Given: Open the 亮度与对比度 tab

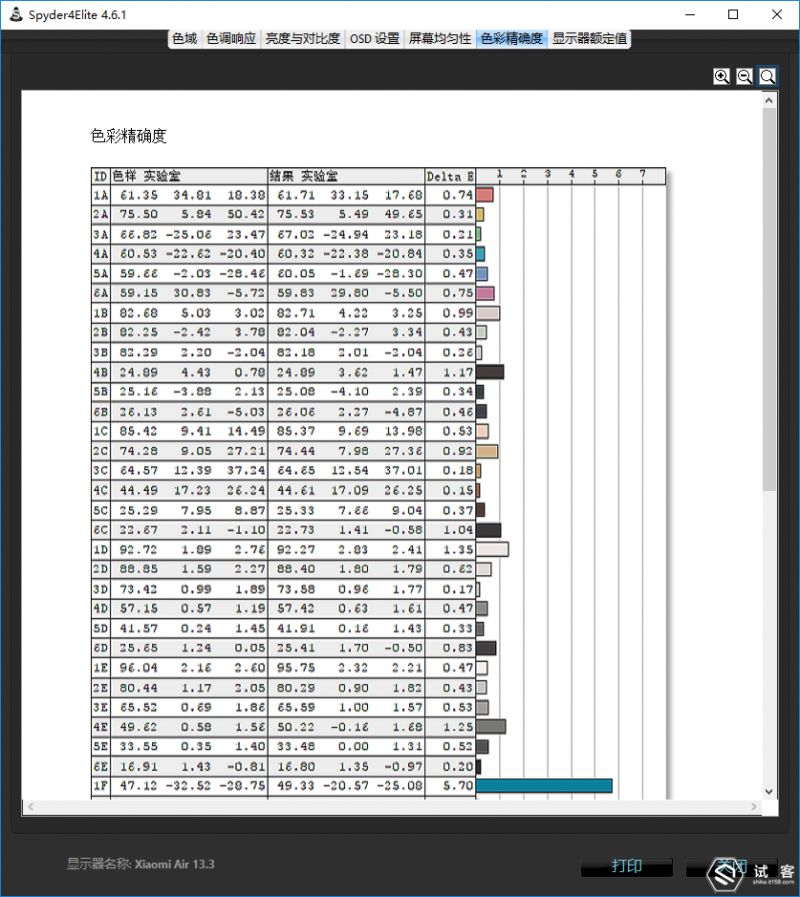Looking at the screenshot, I should pos(303,38).
